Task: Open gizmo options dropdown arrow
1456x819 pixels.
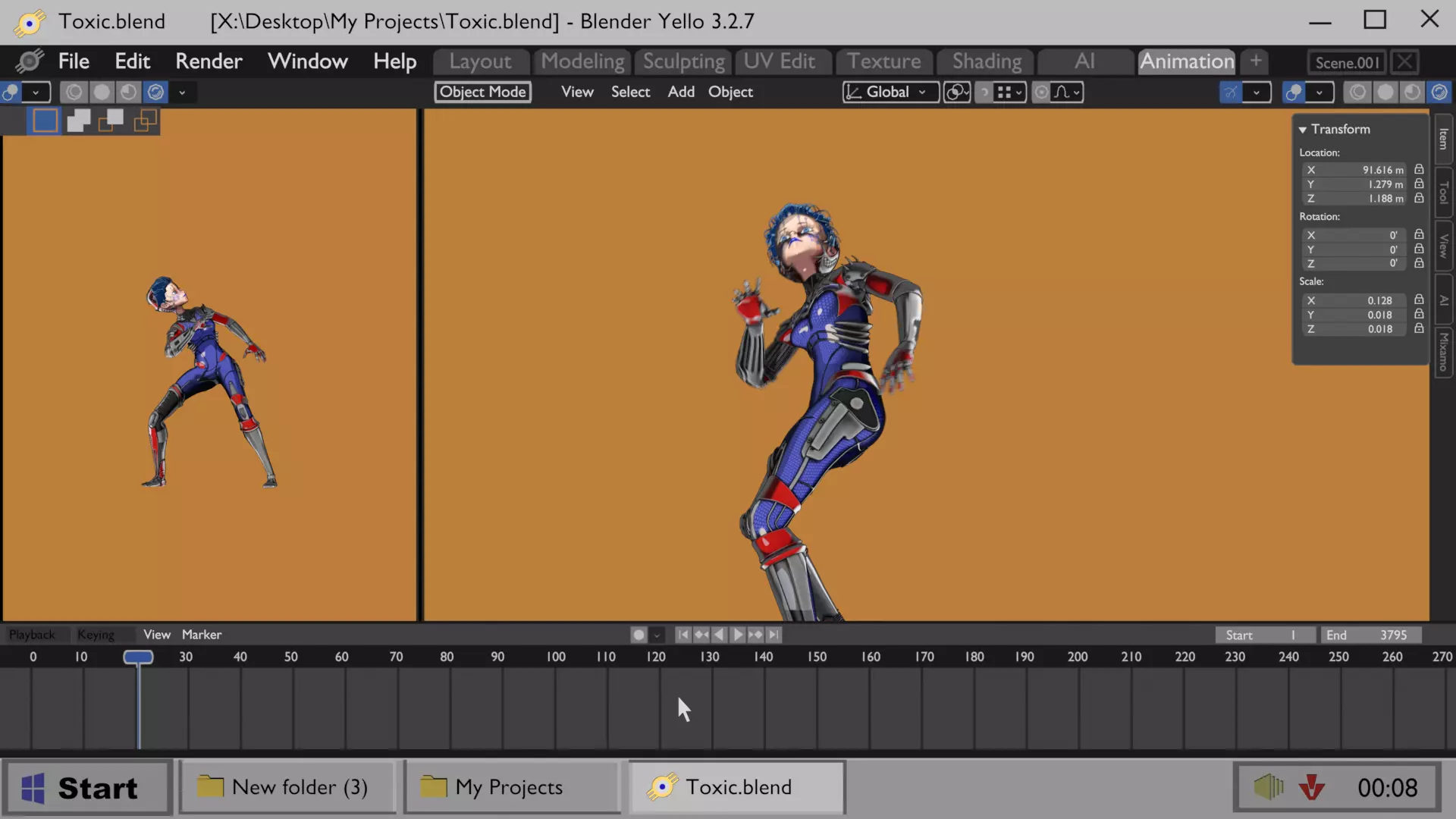Action: coord(1257,93)
